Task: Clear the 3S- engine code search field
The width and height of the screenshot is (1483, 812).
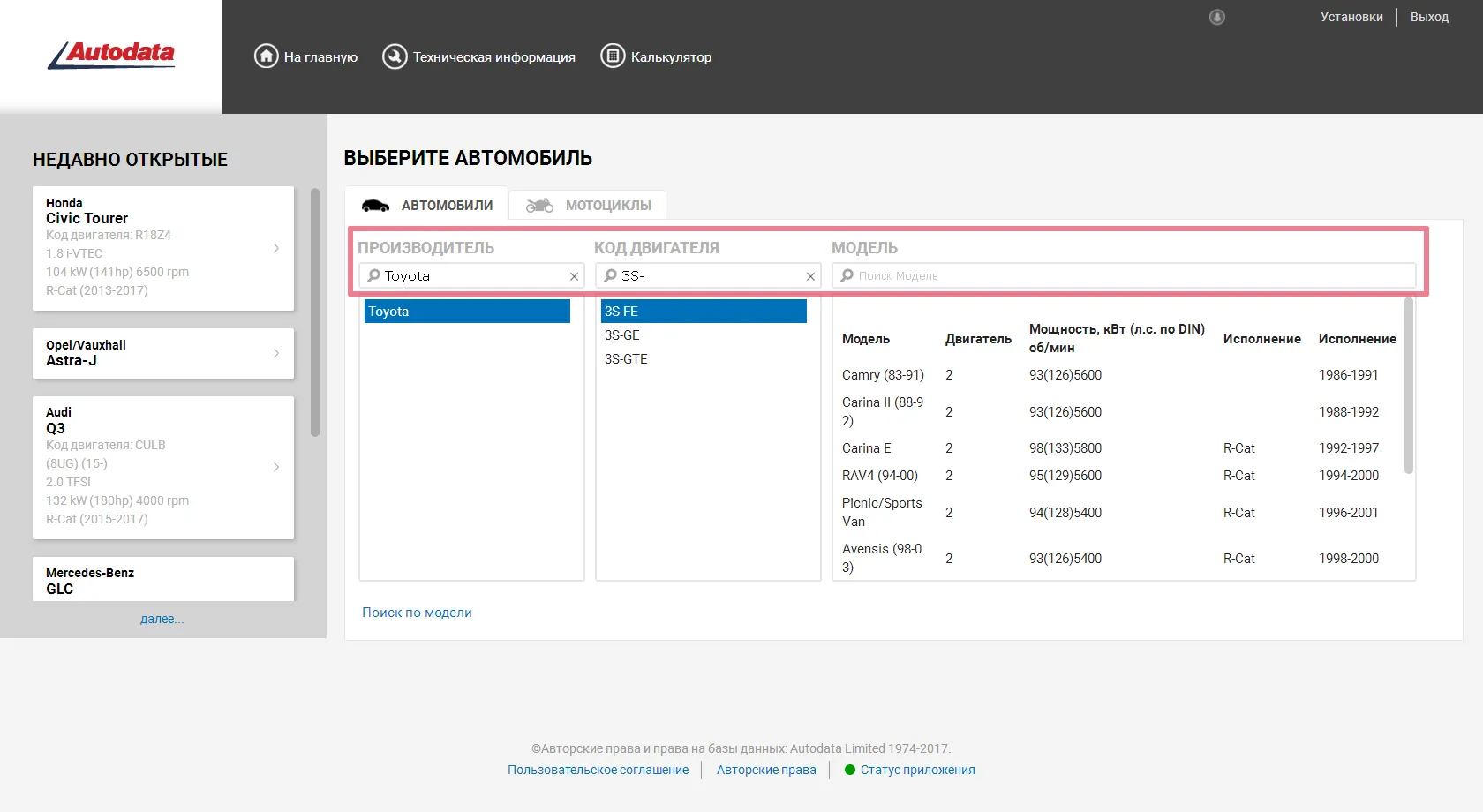Action: 810,276
